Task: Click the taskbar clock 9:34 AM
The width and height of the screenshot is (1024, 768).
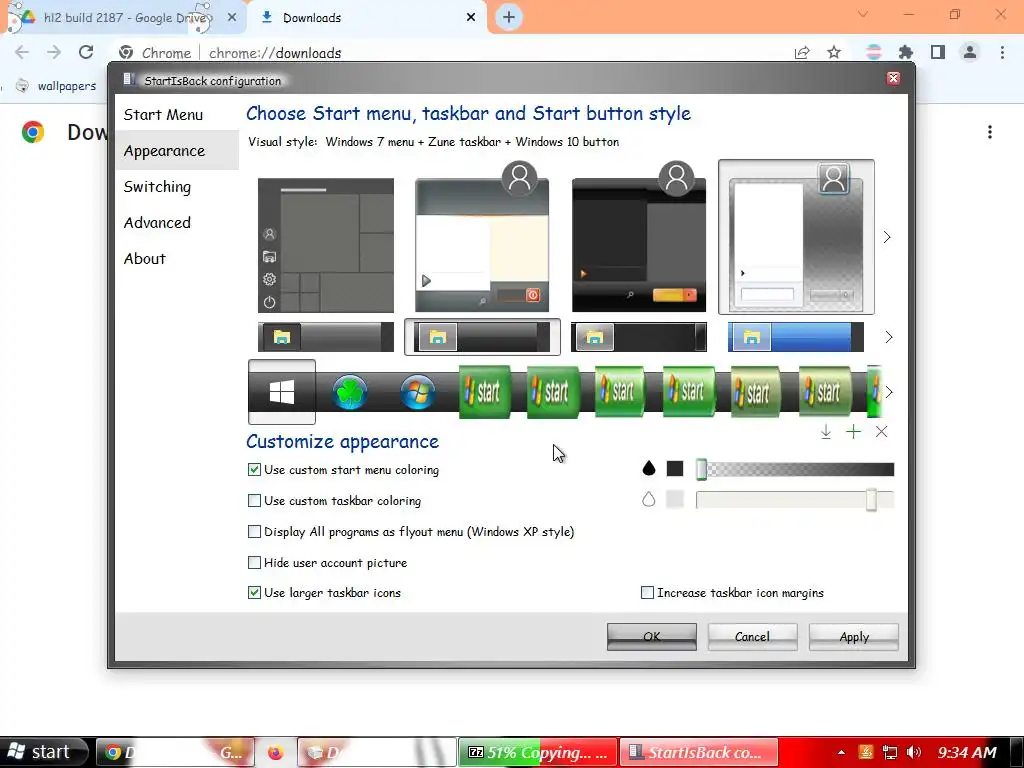Action: (x=967, y=752)
